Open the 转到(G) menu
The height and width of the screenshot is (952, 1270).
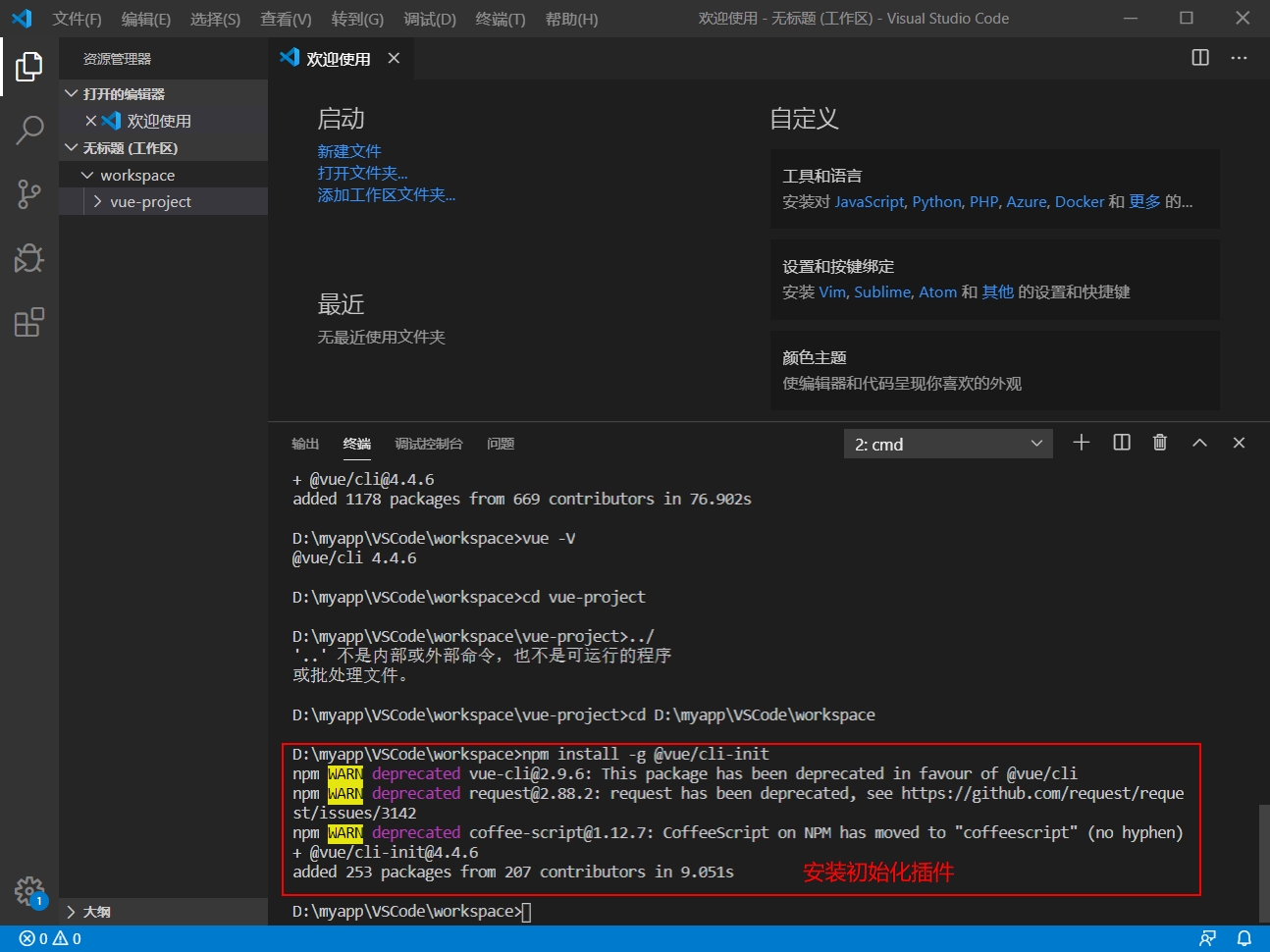(357, 19)
